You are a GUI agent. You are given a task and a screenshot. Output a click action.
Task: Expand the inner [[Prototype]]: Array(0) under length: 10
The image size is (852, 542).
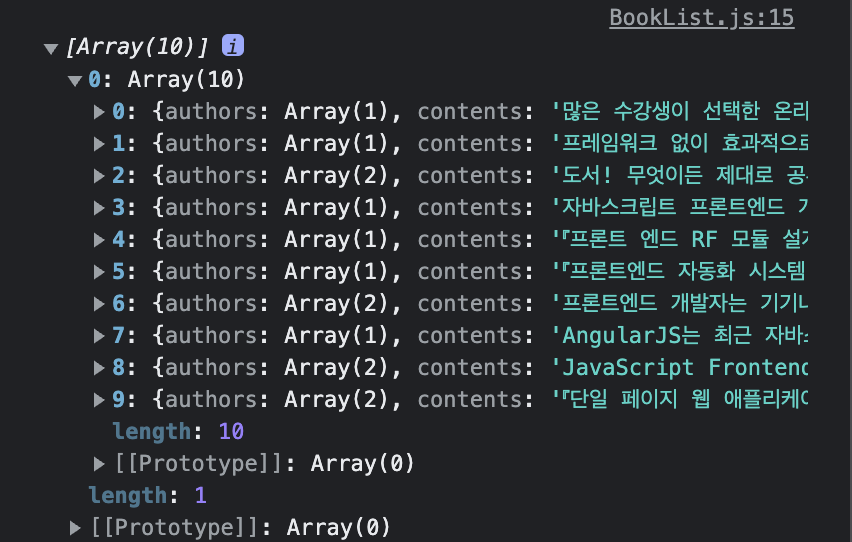coord(99,464)
